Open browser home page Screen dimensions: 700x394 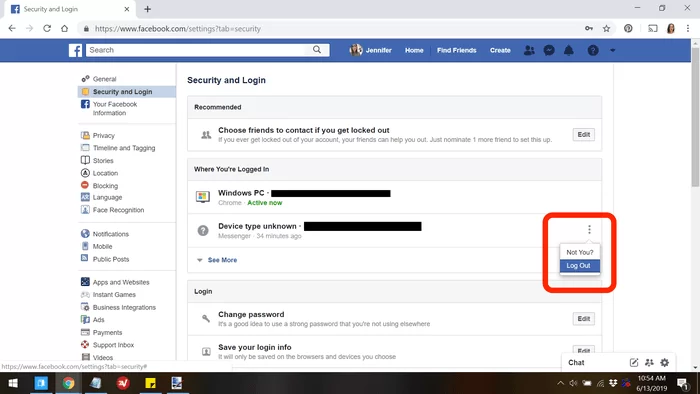[64, 28]
